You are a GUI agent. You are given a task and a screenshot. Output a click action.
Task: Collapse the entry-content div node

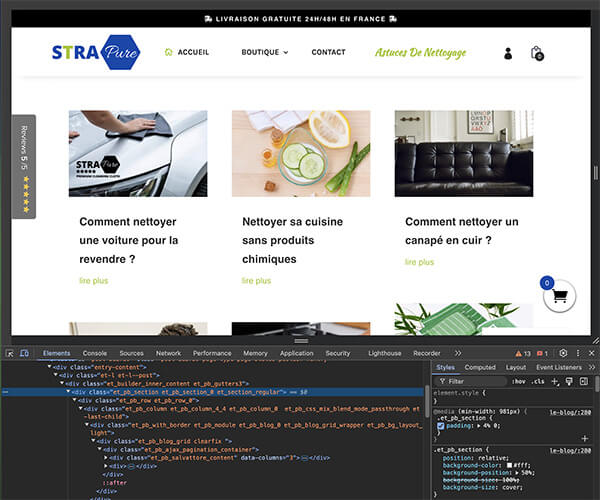49,367
